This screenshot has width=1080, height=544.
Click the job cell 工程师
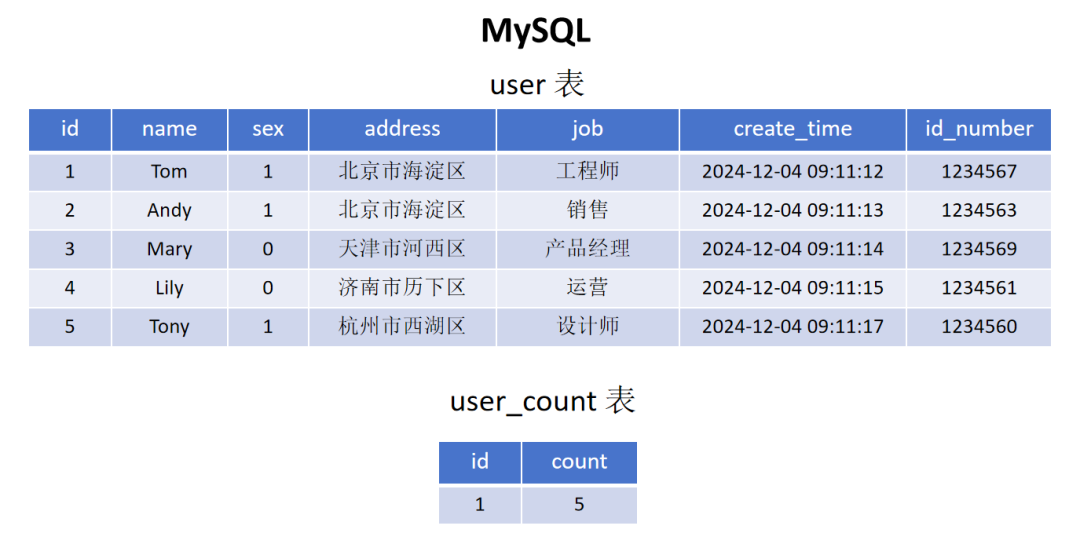(x=588, y=171)
